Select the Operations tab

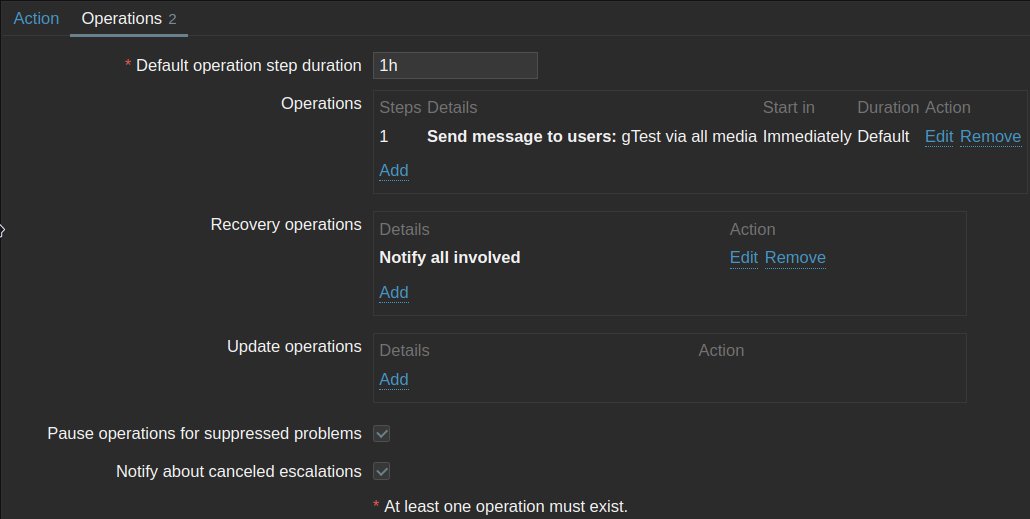click(x=121, y=19)
